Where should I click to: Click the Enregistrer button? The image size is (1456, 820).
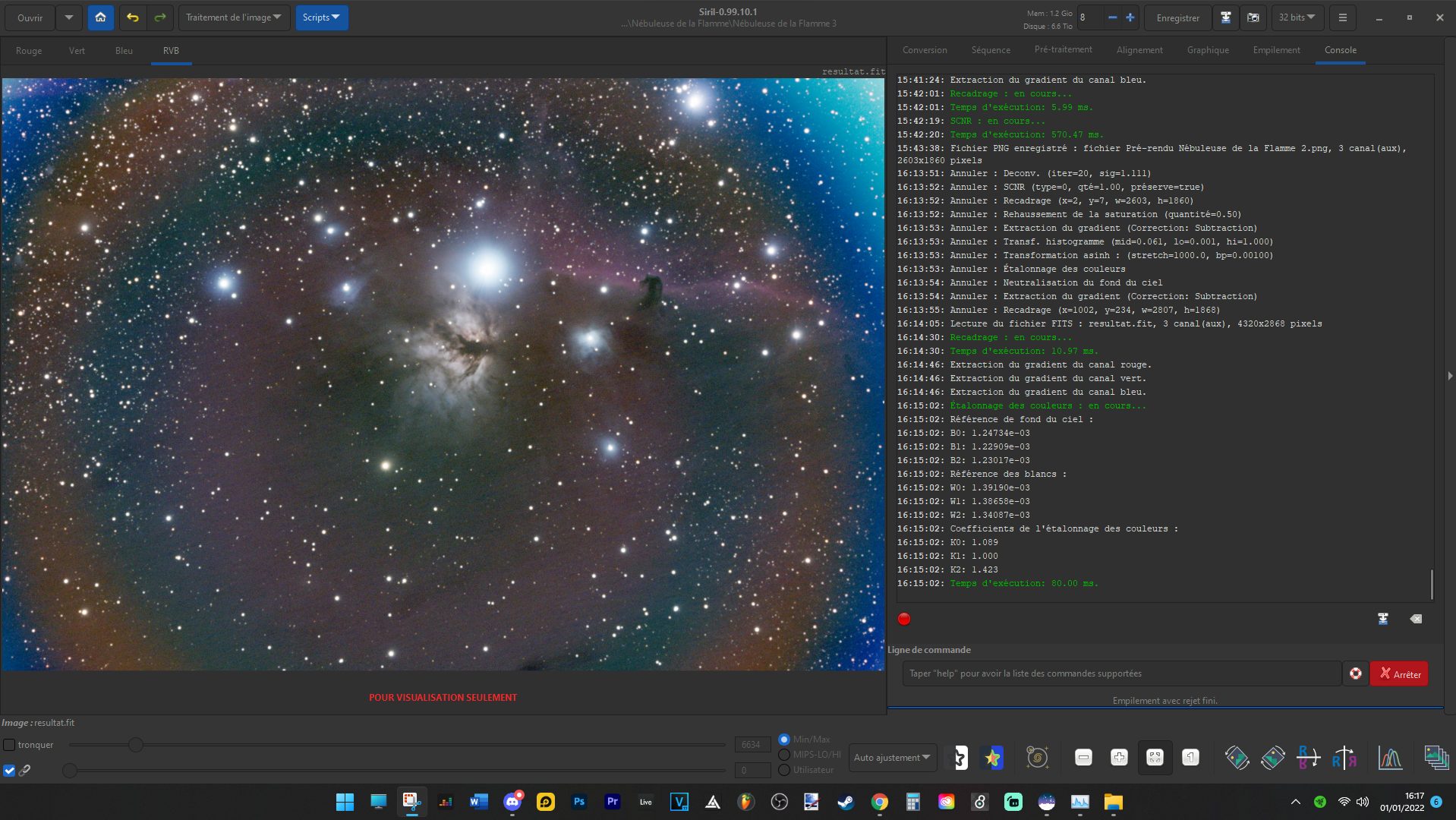coord(1178,17)
